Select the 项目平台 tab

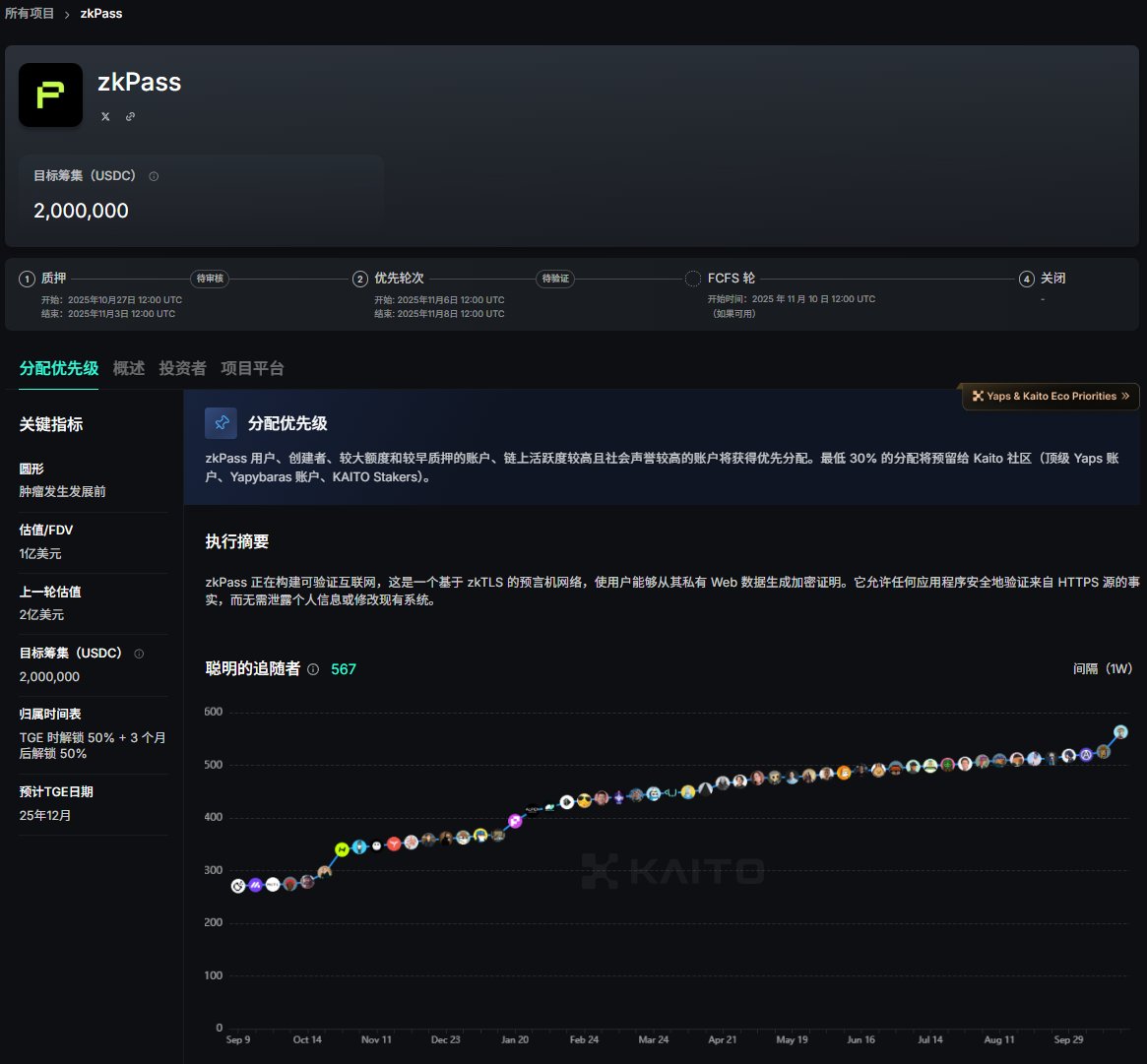click(252, 368)
